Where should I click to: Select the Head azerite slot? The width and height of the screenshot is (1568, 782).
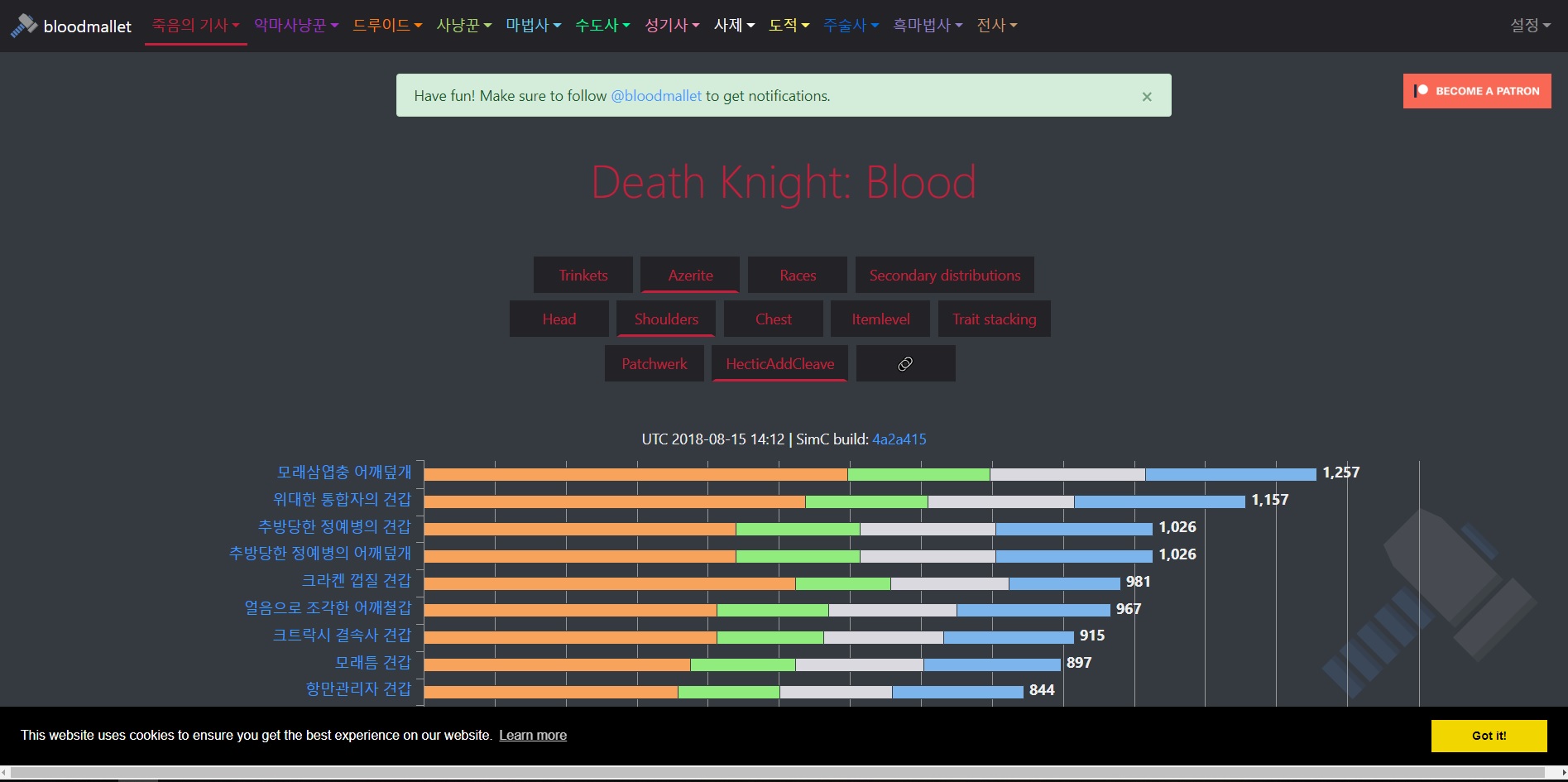click(x=559, y=319)
